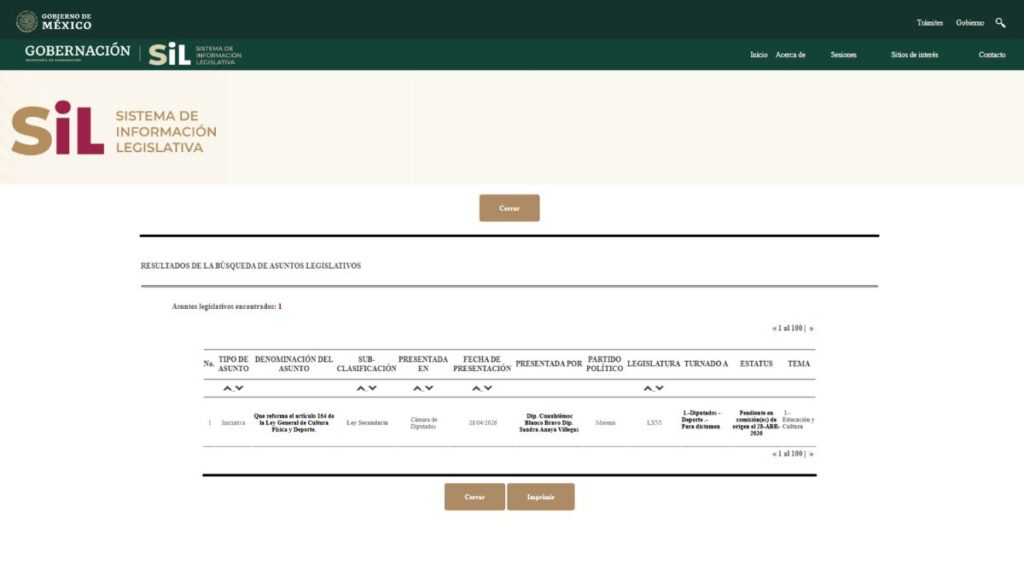1024x576 pixels.
Task: Click the top Cerrar button
Action: click(509, 208)
